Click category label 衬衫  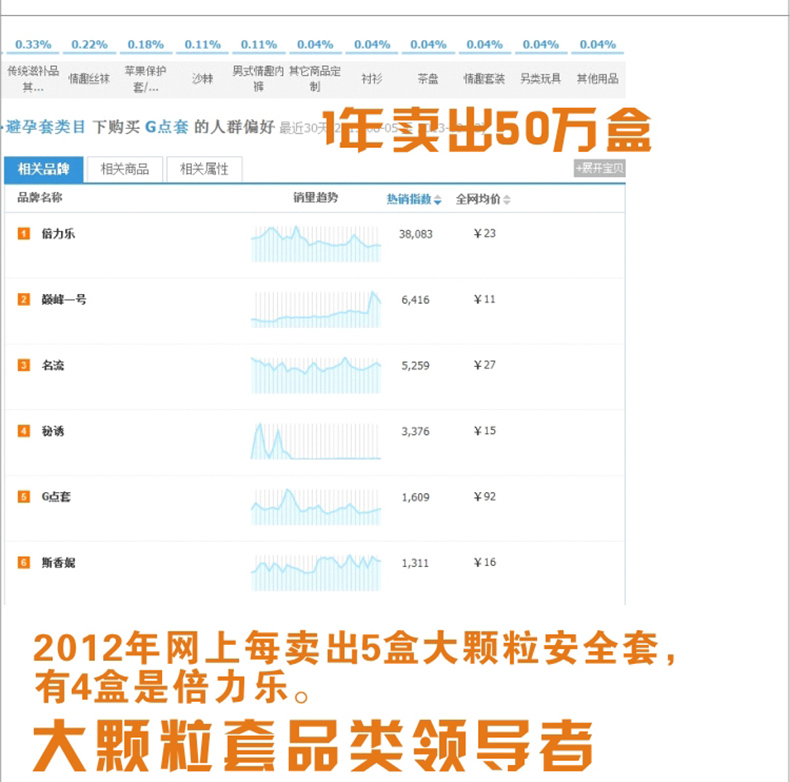pos(372,79)
